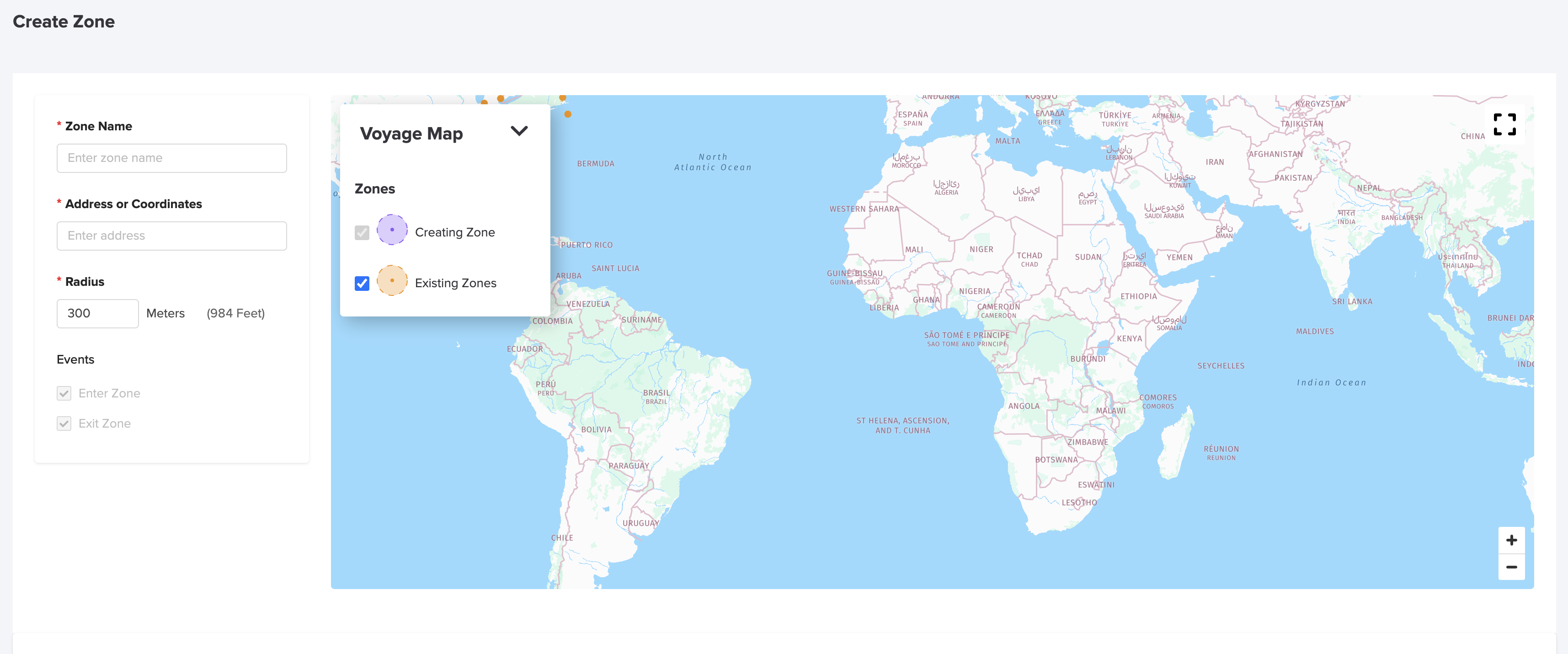The height and width of the screenshot is (654, 1568).
Task: Uncheck the Existing Zones checkbox
Action: (x=362, y=283)
